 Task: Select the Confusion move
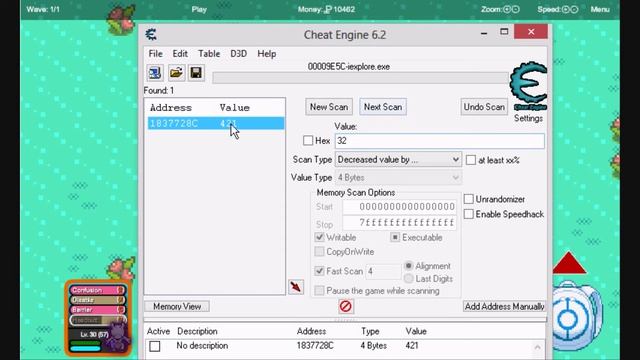click(97, 290)
